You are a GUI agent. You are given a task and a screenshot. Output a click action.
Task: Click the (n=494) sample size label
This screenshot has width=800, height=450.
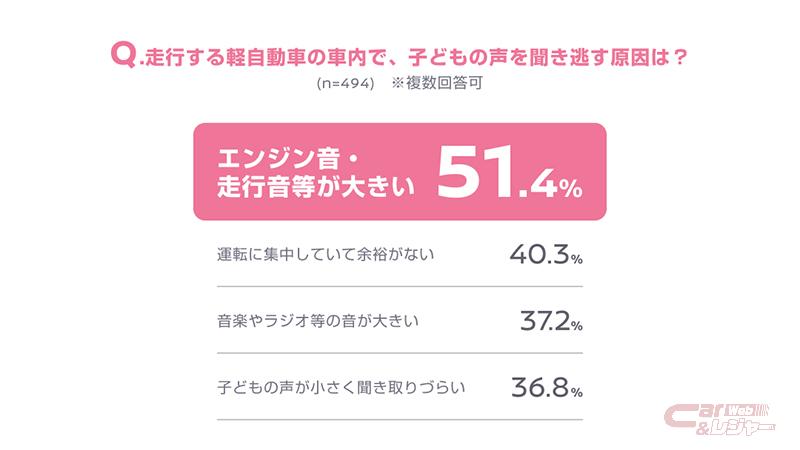coord(345,84)
